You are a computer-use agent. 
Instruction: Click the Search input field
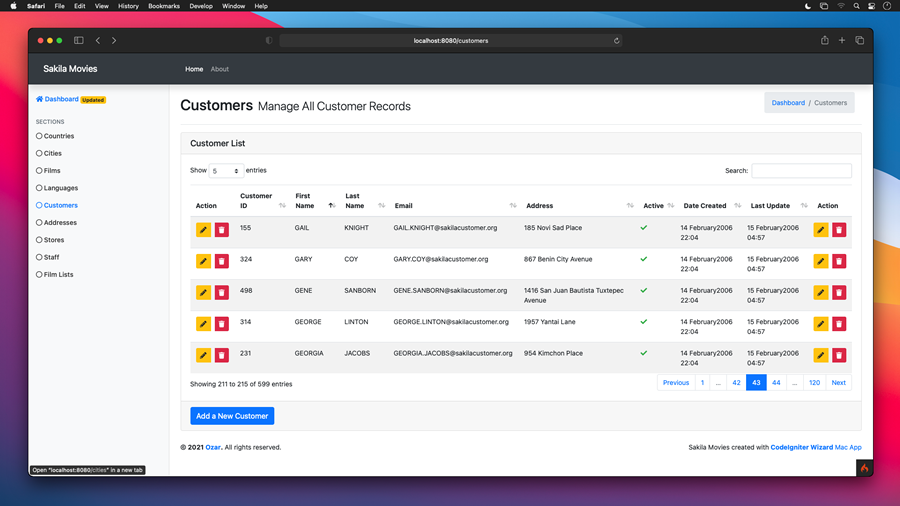click(x=801, y=171)
